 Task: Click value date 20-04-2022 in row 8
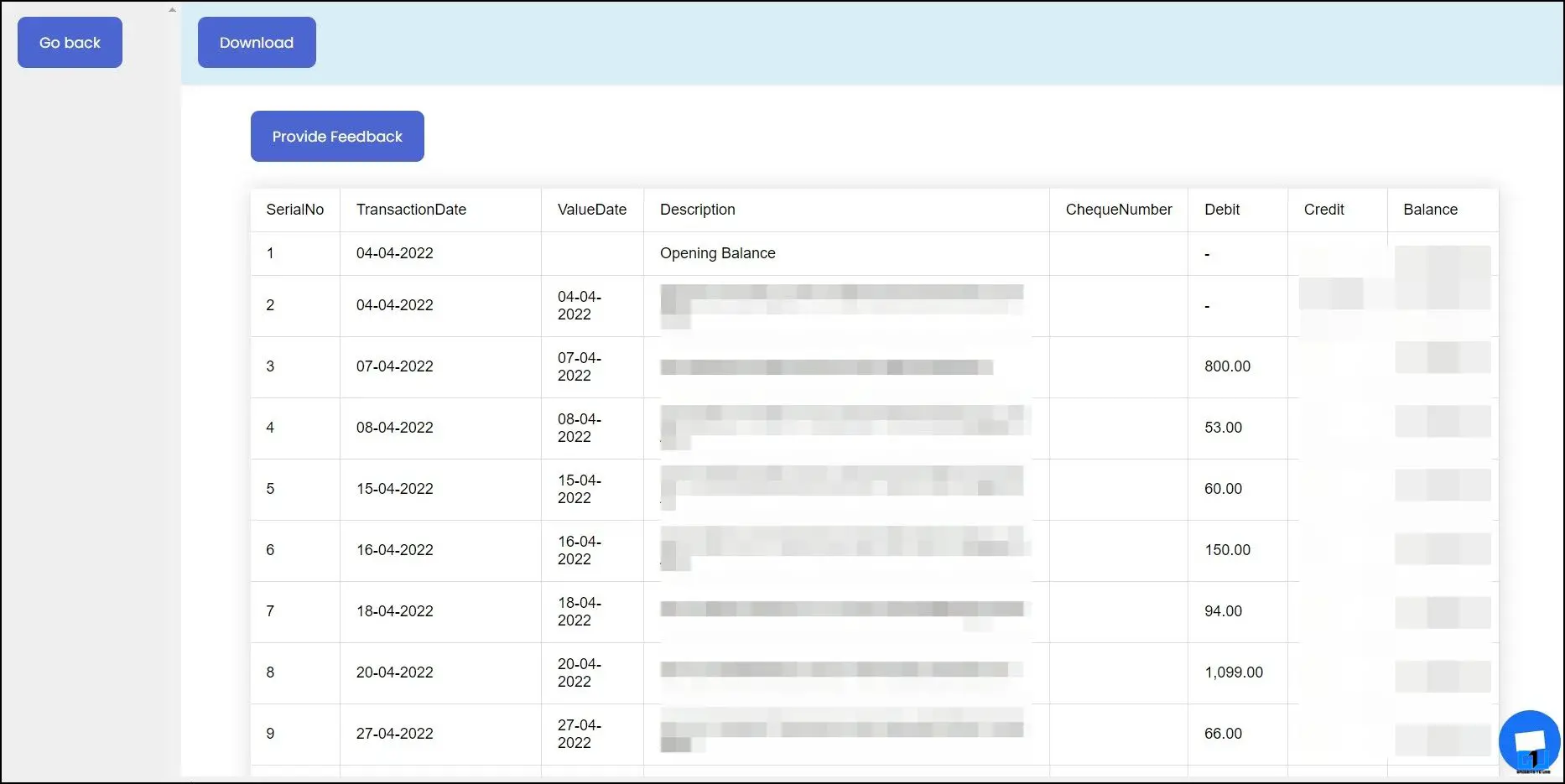[x=580, y=672]
